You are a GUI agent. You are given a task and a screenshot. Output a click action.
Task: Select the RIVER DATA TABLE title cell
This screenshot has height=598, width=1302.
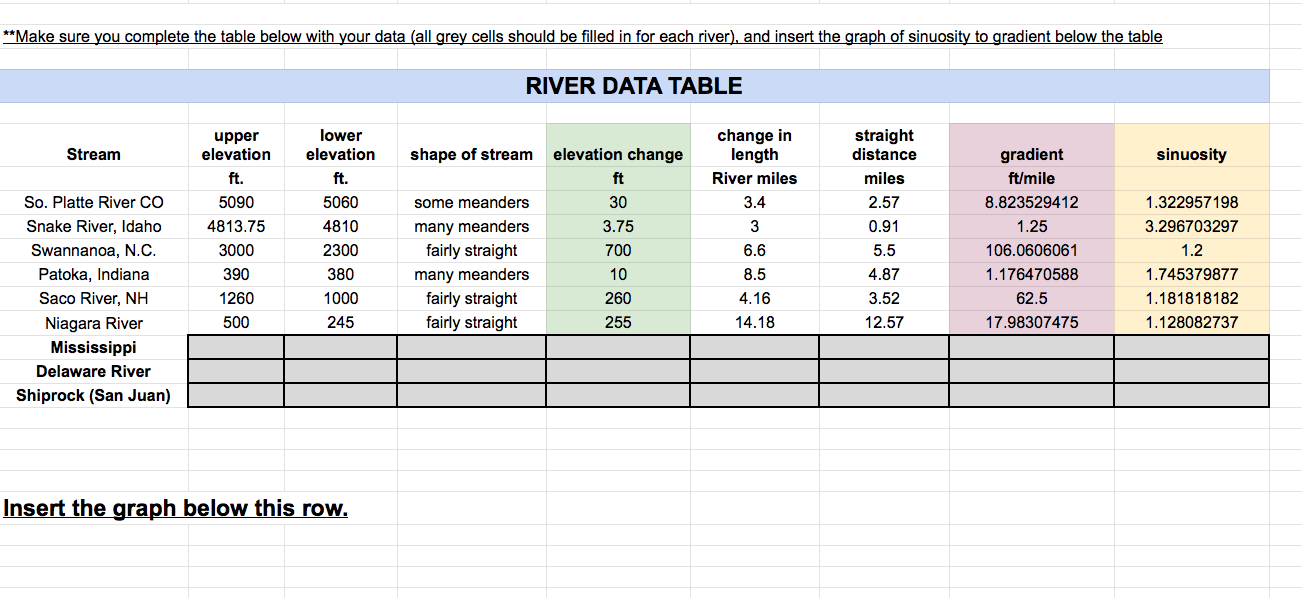point(634,85)
